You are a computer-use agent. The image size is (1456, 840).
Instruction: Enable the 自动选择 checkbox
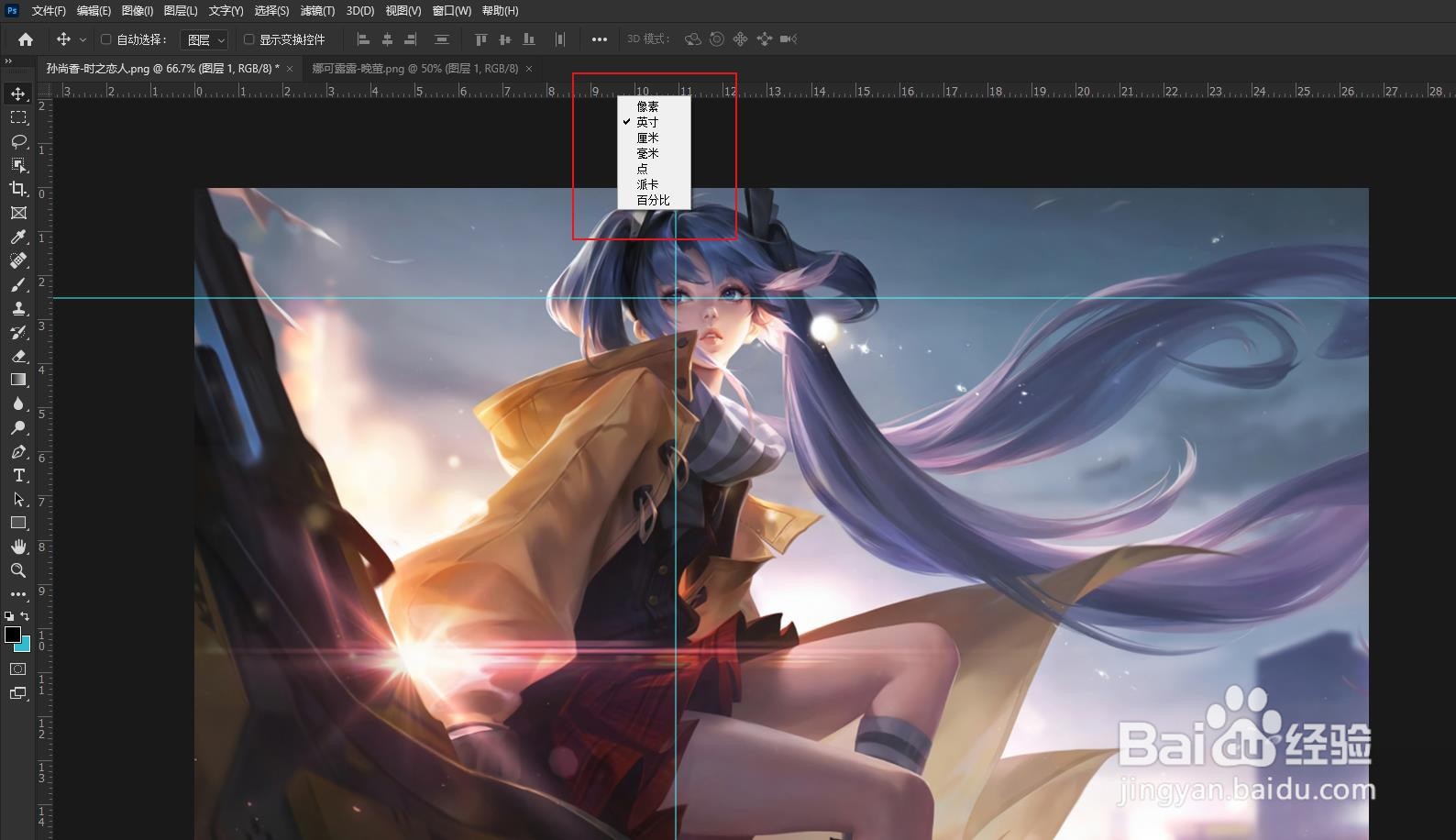click(x=105, y=39)
